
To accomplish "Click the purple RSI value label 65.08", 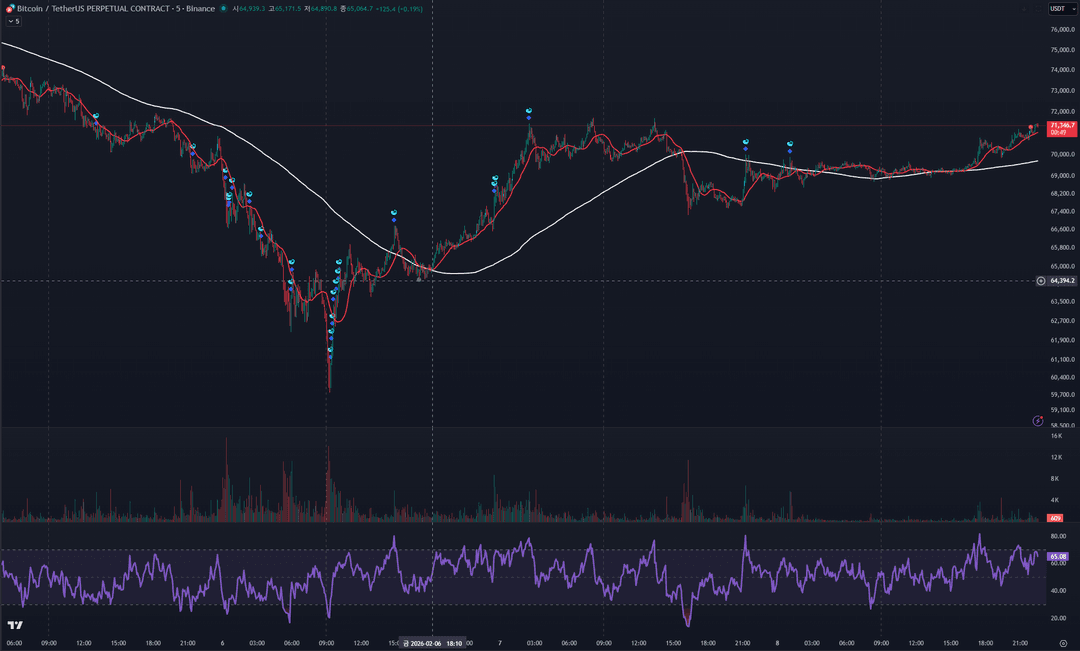I will pyautogui.click(x=1057, y=556).
